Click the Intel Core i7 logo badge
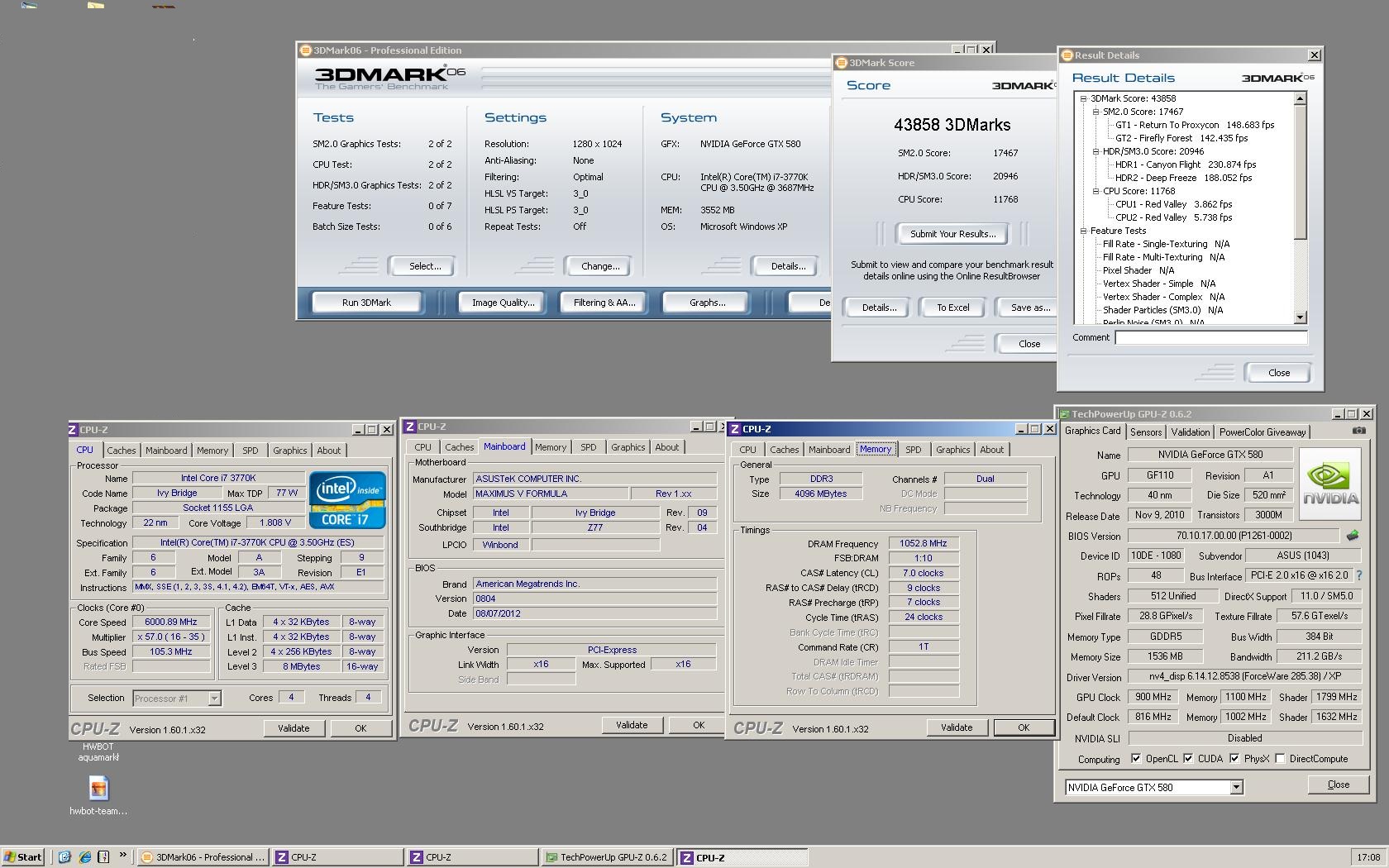The height and width of the screenshot is (868, 1389). 347,499
